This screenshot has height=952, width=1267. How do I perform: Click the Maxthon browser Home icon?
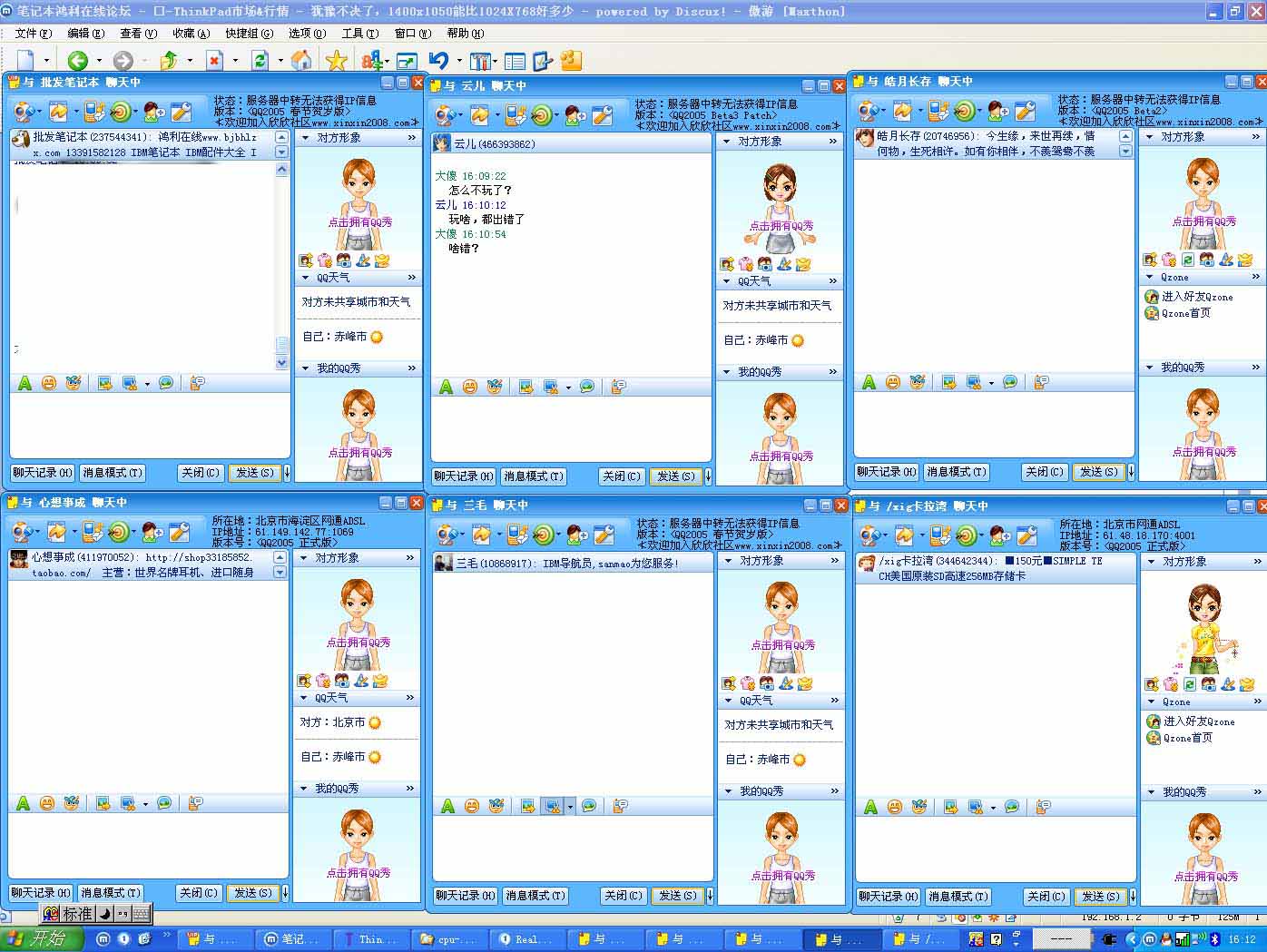pos(301,61)
